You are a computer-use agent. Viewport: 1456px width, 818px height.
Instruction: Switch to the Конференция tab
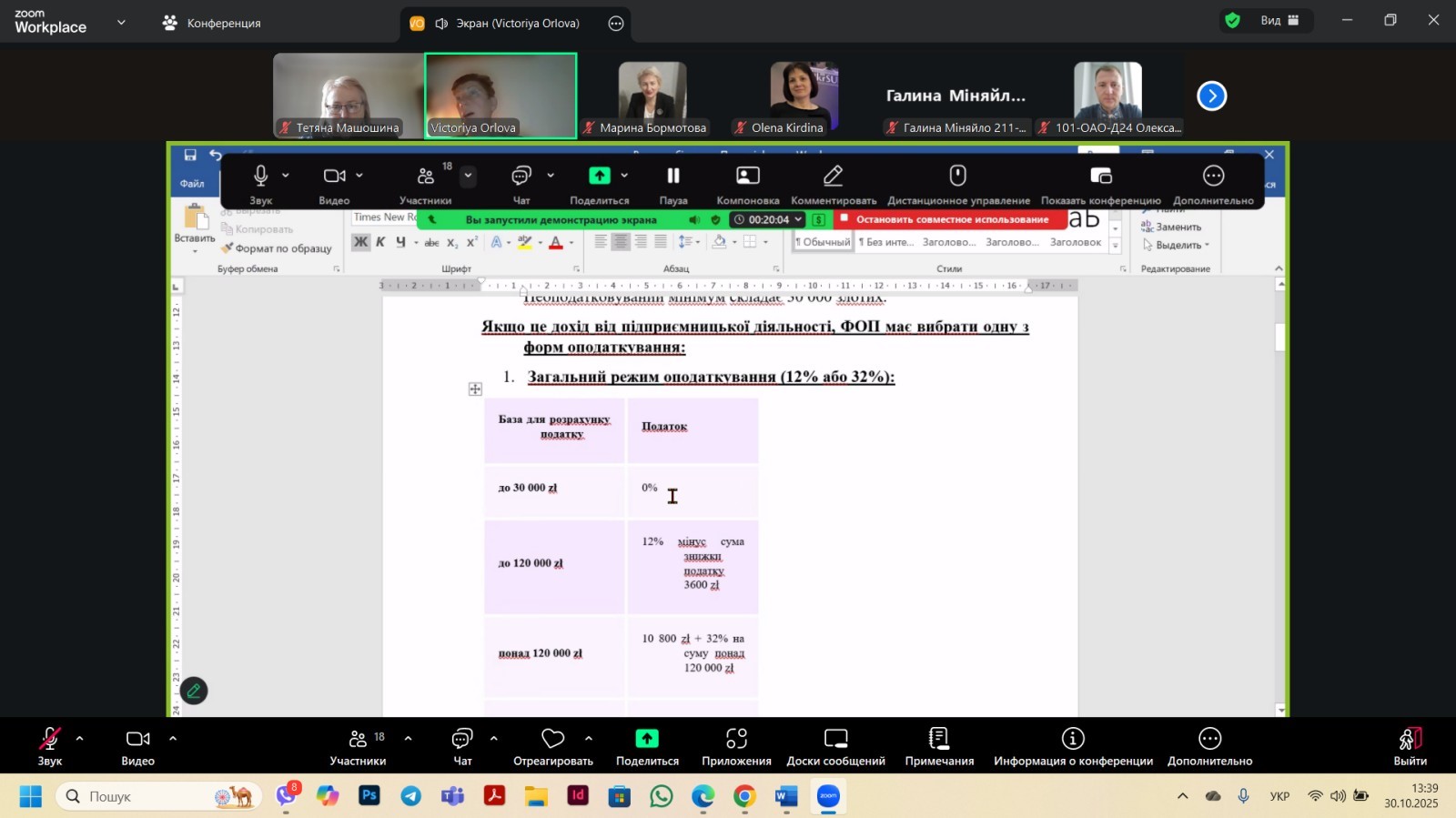(x=212, y=23)
